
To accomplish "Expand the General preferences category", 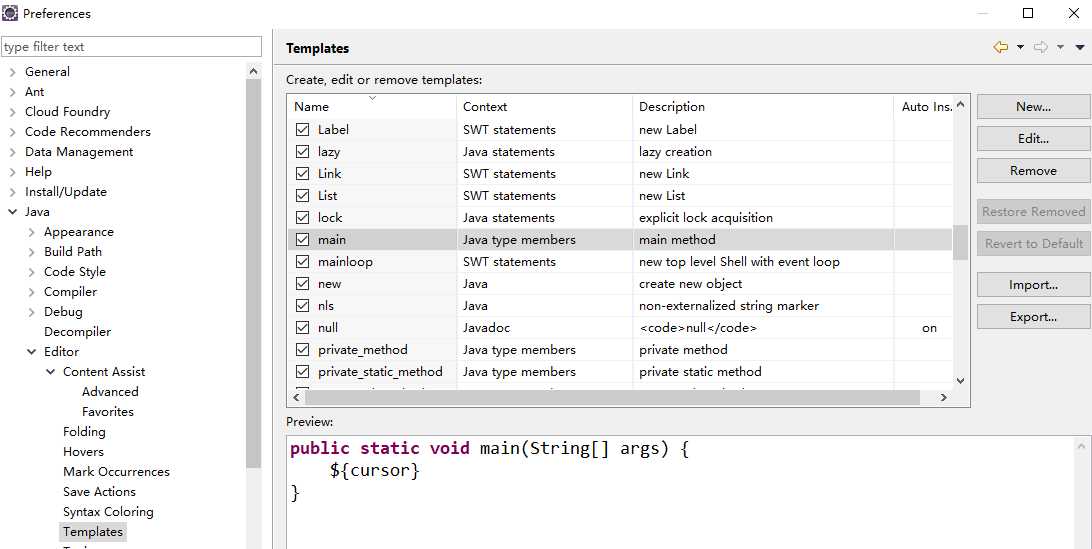I will click(13, 72).
